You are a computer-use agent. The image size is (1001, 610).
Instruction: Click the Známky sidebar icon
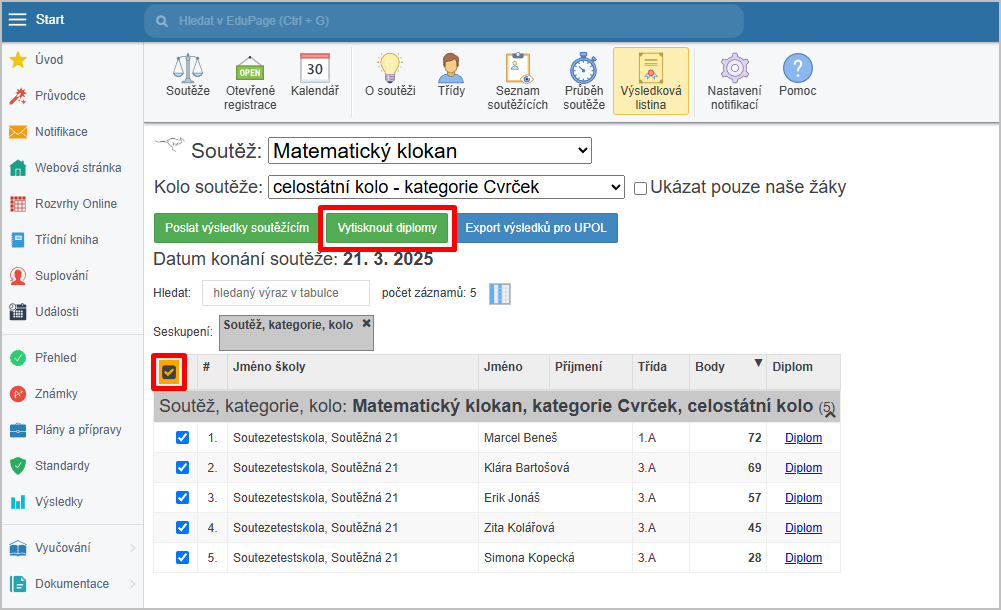(x=18, y=394)
